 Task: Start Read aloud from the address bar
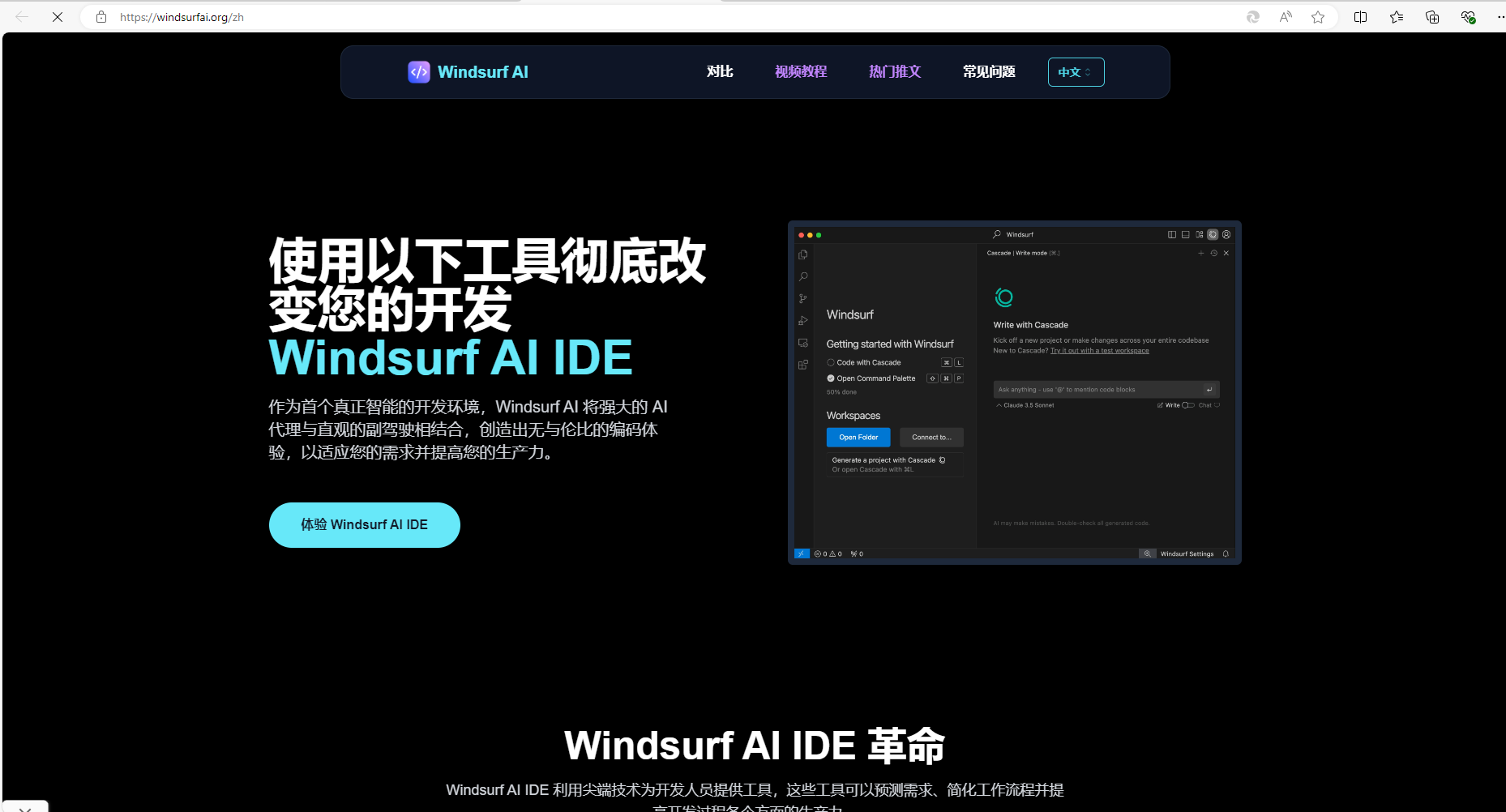(x=1286, y=17)
